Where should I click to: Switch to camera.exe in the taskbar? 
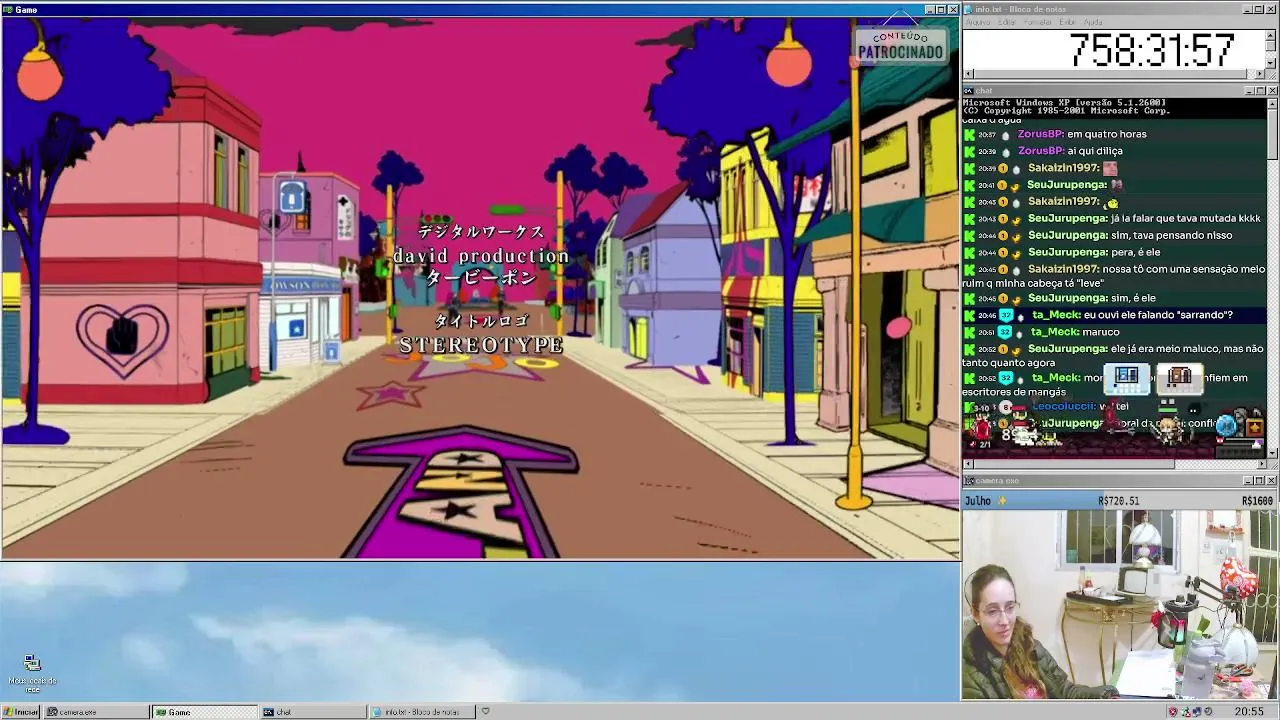pyautogui.click(x=96, y=712)
